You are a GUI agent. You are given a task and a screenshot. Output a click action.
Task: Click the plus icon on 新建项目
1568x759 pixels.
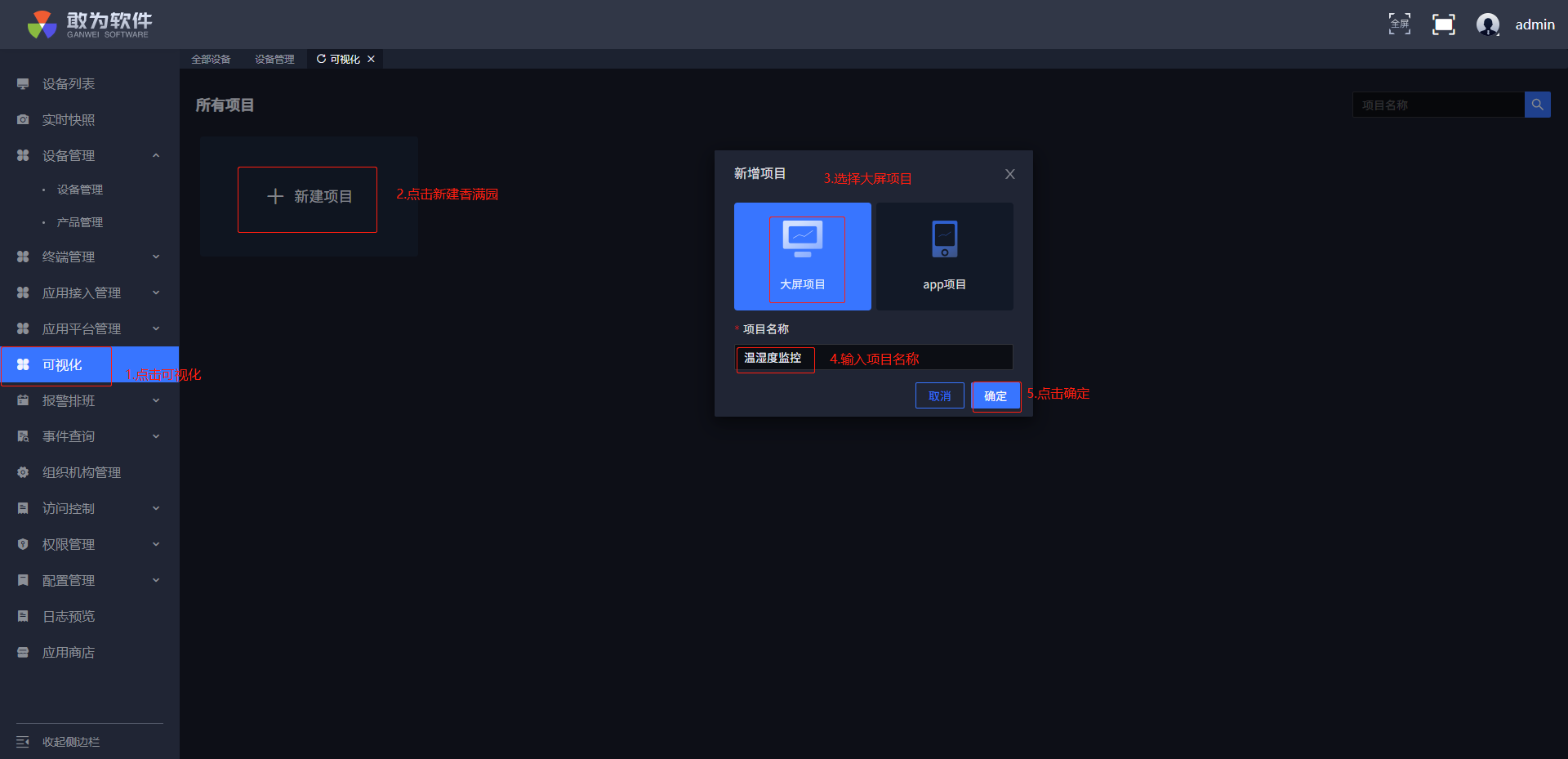click(275, 196)
